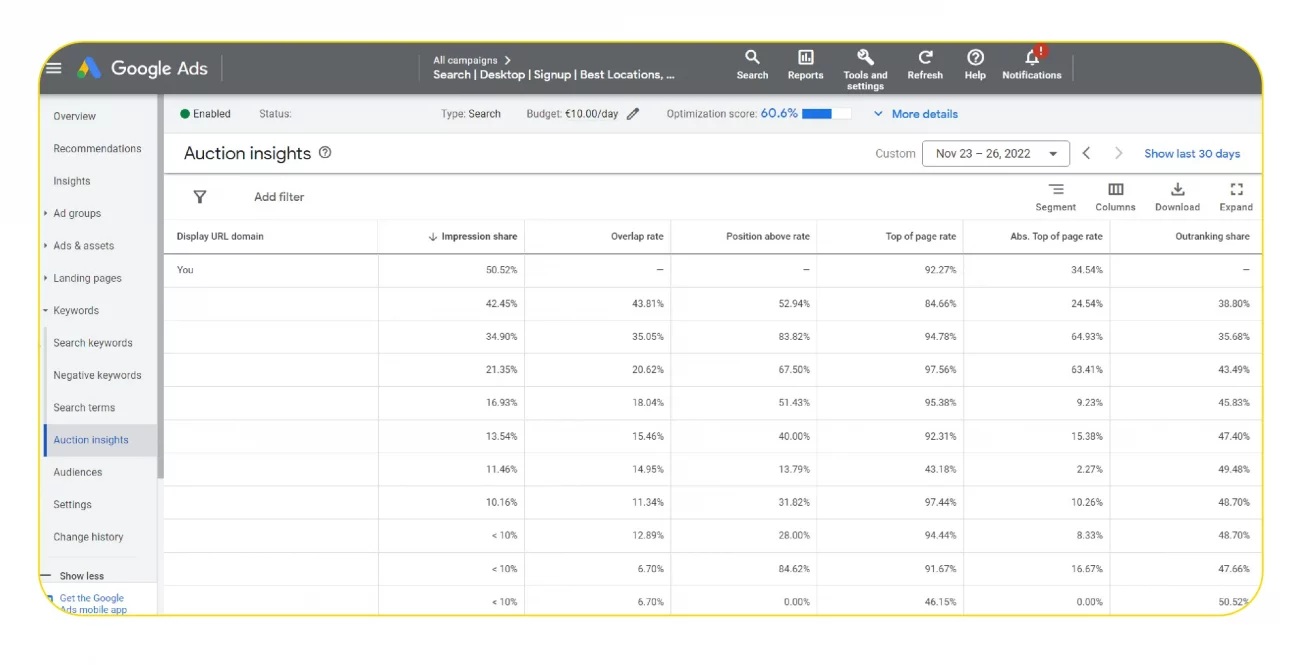The image size is (1300, 665).
Task: Click Get the Google Ads mobile app
Action: click(x=93, y=604)
